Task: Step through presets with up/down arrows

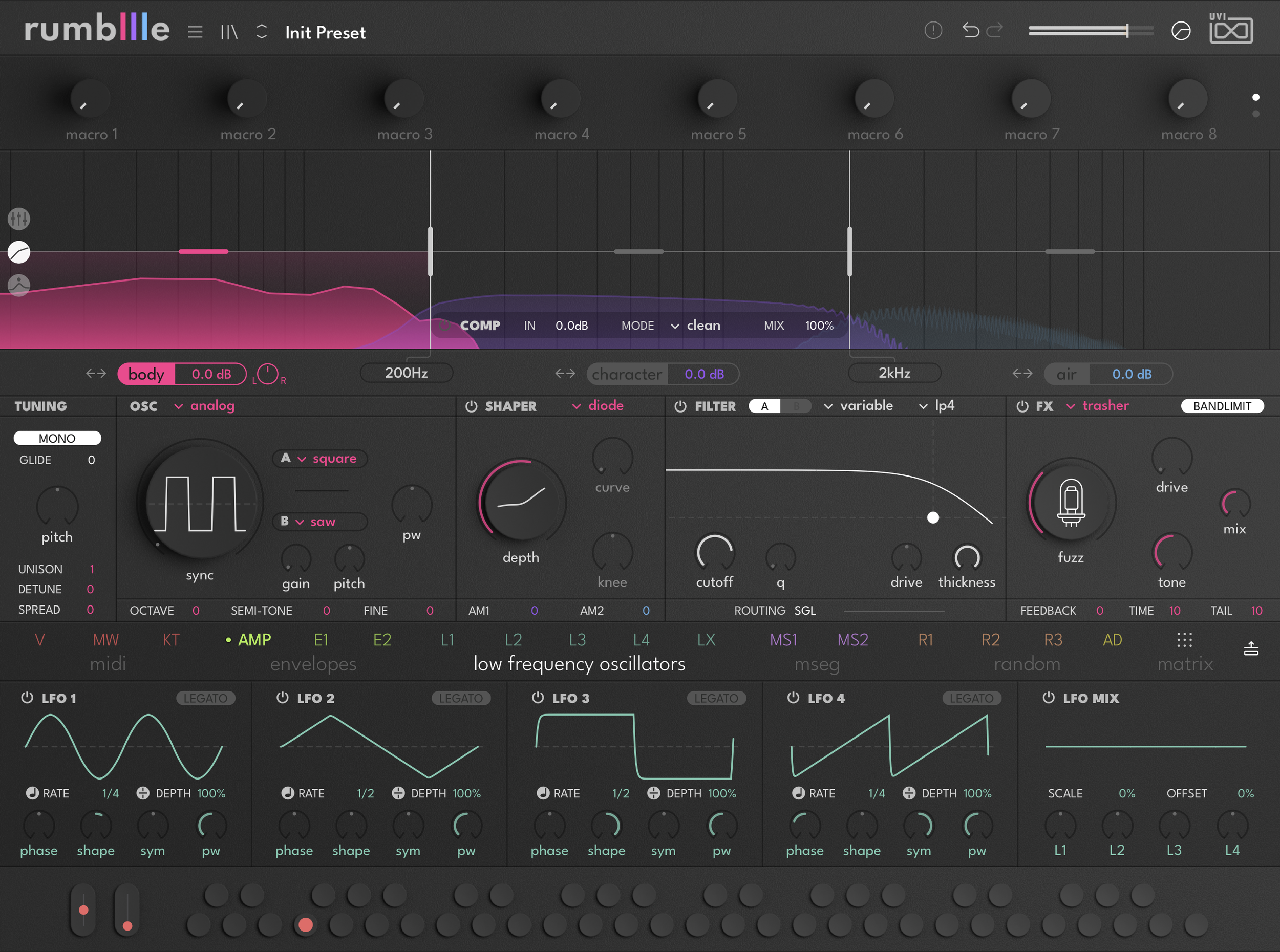Action: (x=262, y=32)
